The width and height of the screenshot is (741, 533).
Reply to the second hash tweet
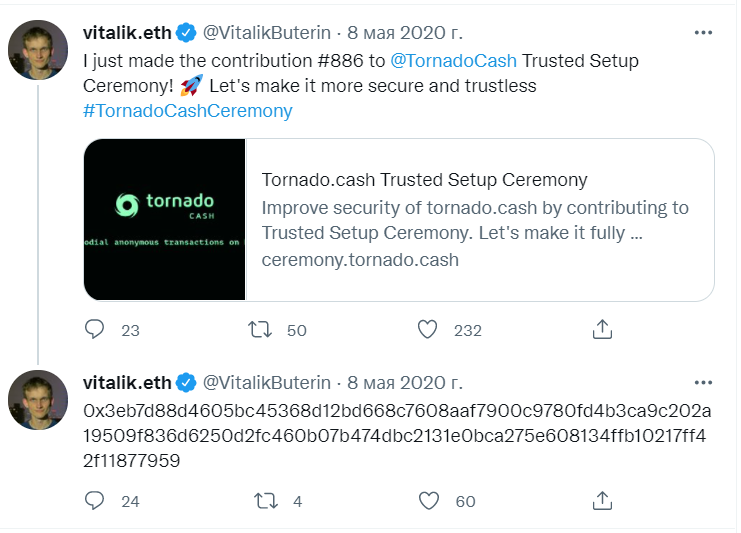pos(95,500)
